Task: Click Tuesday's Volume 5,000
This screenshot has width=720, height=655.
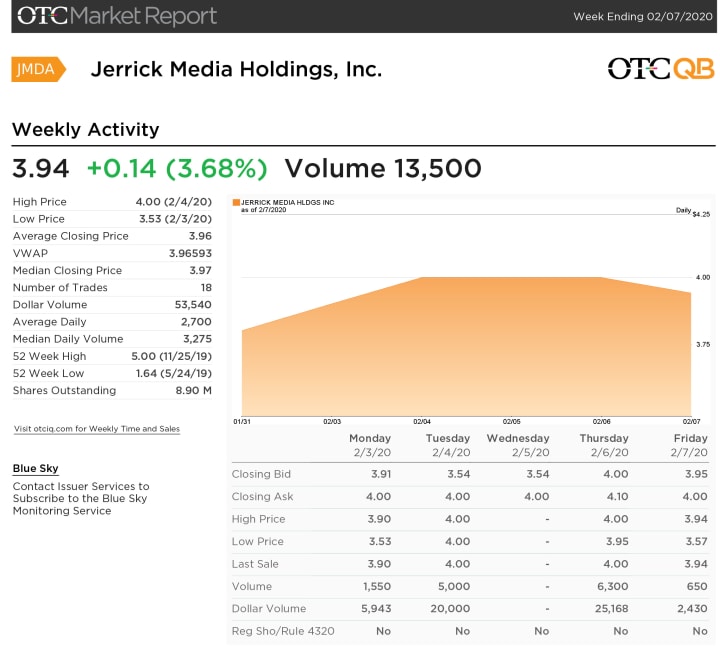Action: (x=454, y=587)
